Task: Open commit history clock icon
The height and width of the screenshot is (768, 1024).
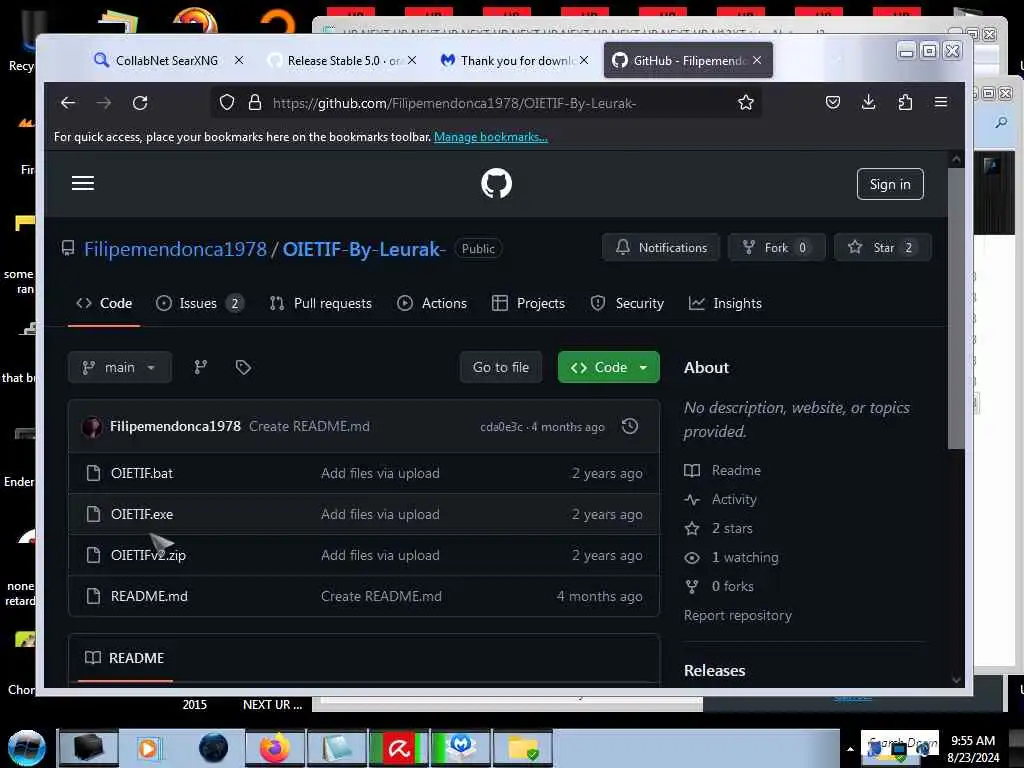Action: pyautogui.click(x=630, y=426)
